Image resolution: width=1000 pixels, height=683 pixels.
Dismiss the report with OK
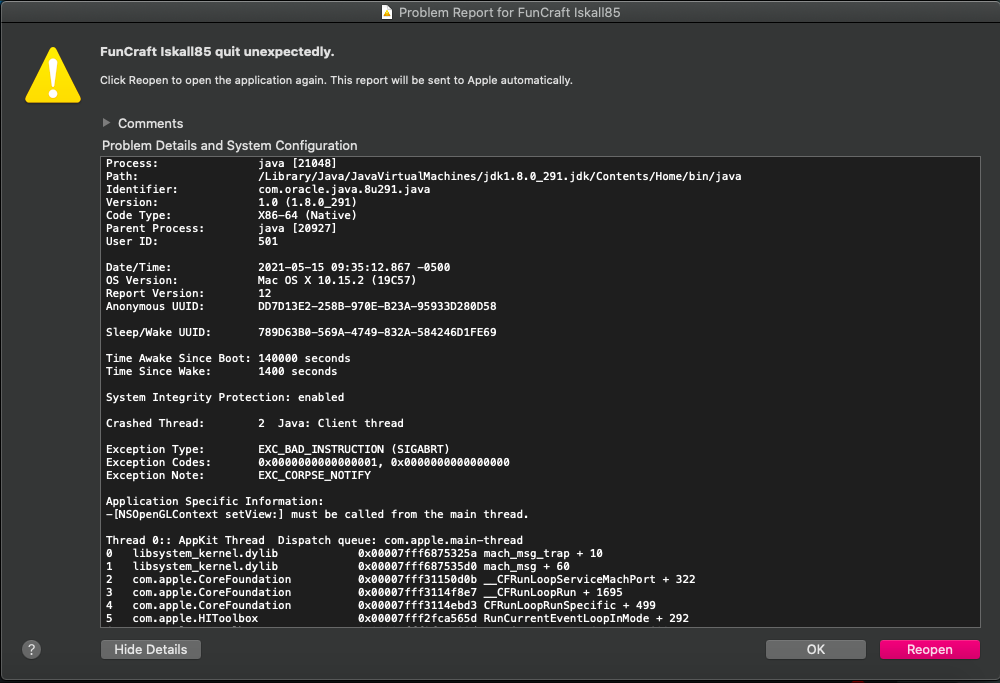(x=816, y=649)
